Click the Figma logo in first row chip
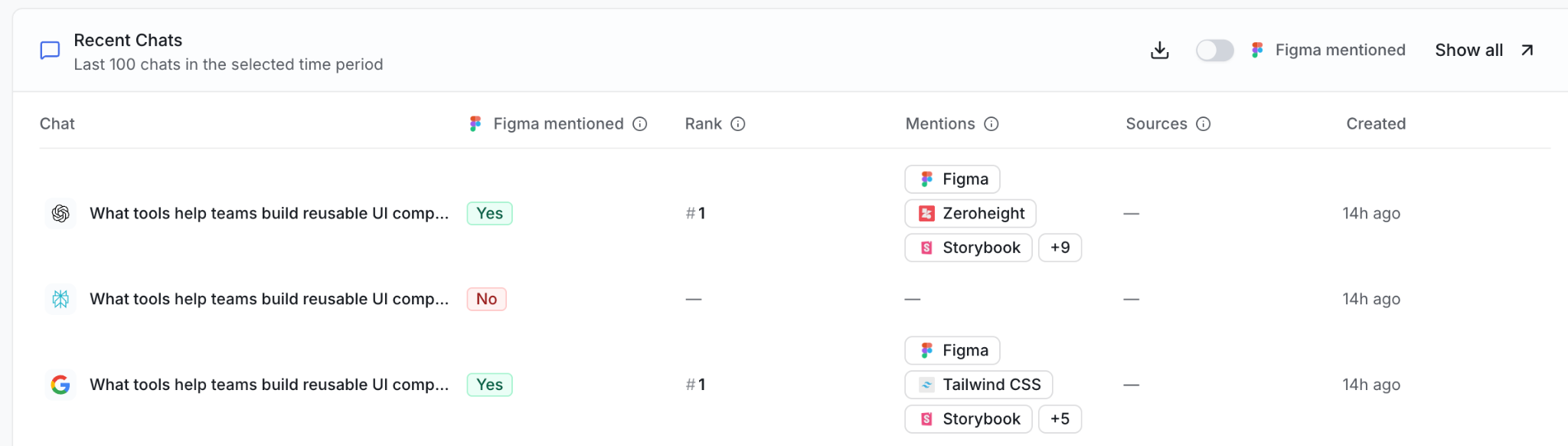This screenshot has height=446, width=1568. point(926,179)
